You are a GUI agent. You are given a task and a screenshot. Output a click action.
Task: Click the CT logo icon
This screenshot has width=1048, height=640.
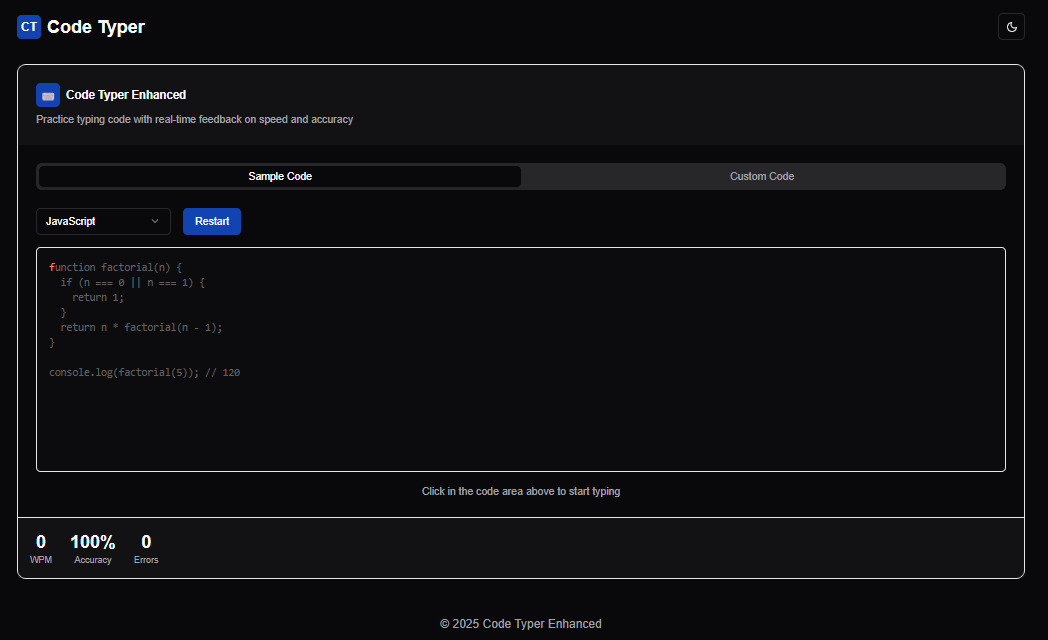click(x=28, y=27)
